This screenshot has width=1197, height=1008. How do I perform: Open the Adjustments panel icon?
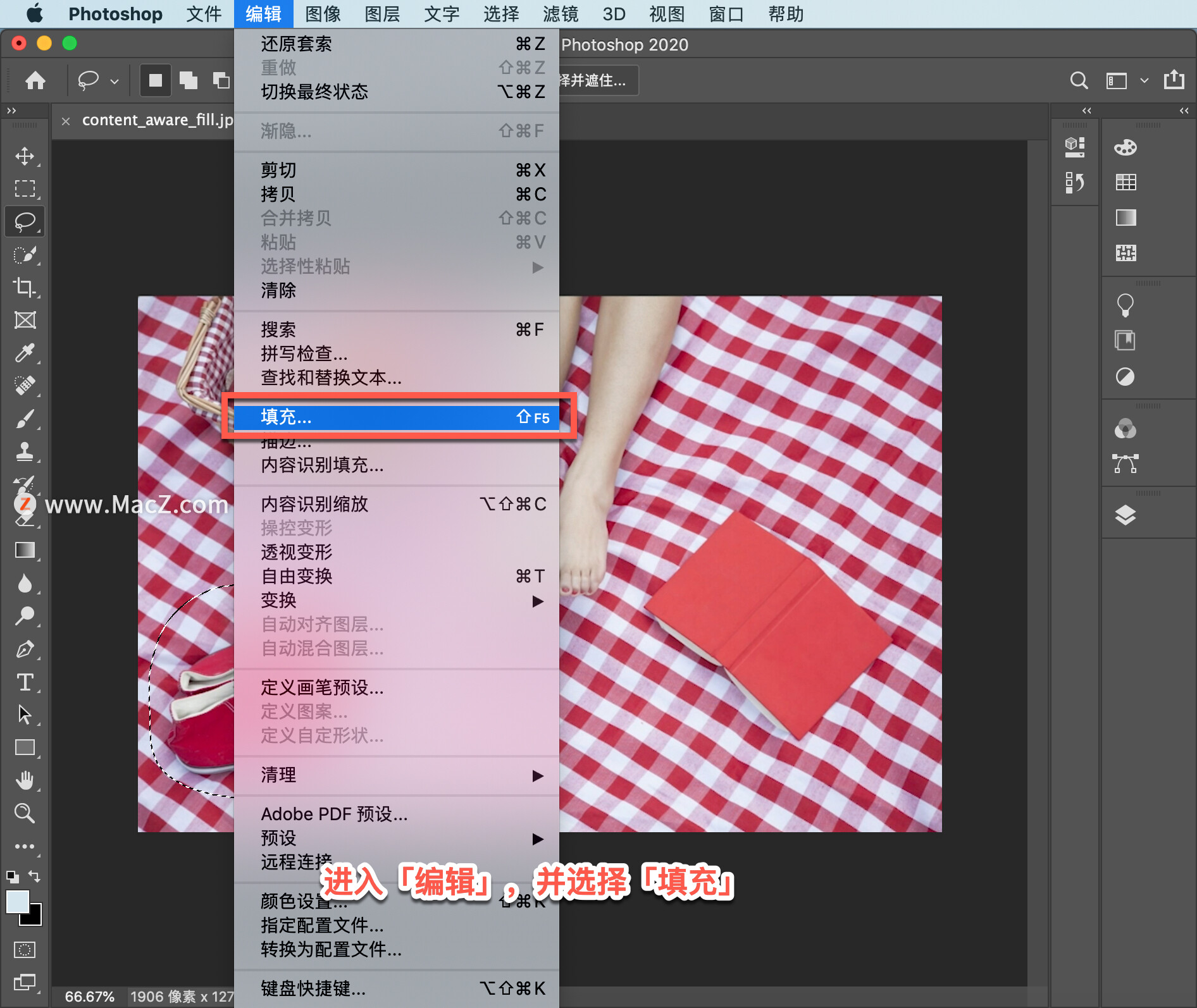click(1126, 377)
